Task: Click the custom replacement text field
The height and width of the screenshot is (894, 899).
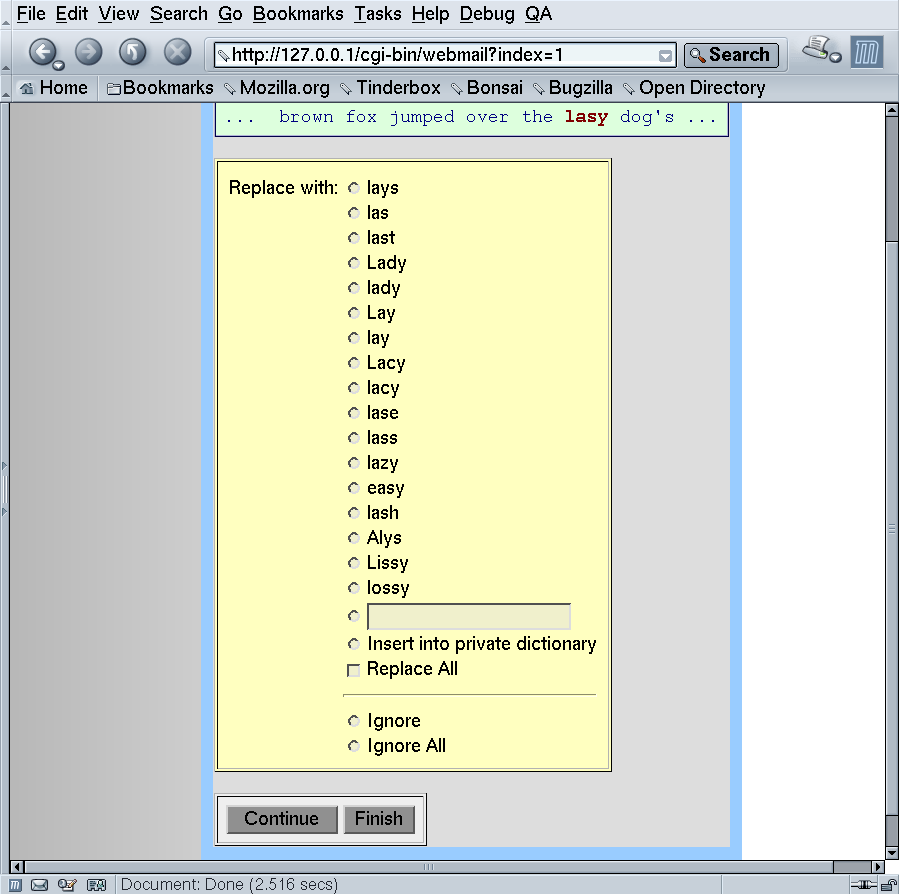Action: 468,616
